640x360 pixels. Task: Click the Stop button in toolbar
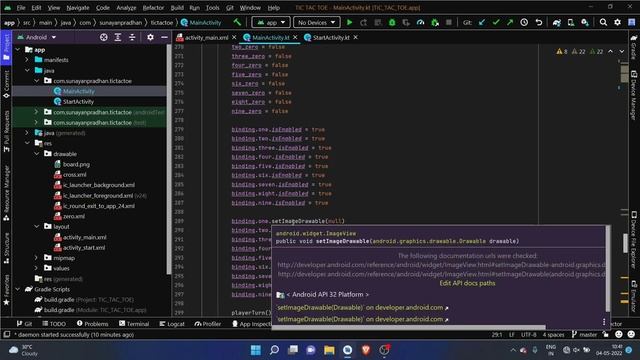(449, 22)
